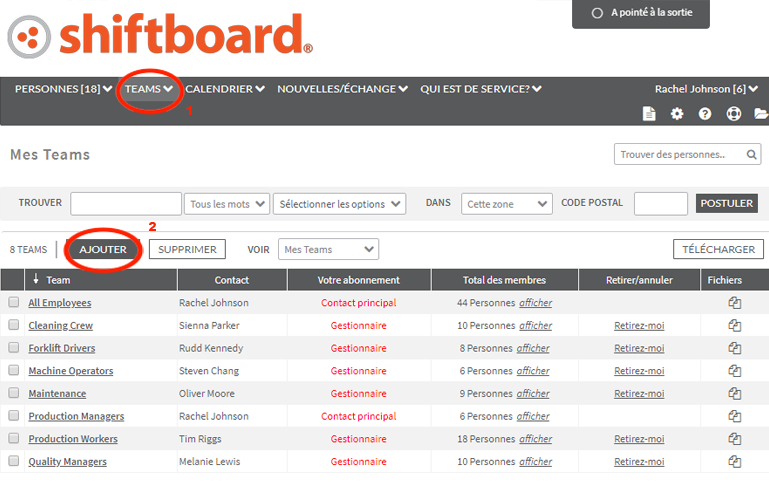Focus 'Trouver des personnes..' search box
Viewport: 769px width, 487px height.
point(687,154)
